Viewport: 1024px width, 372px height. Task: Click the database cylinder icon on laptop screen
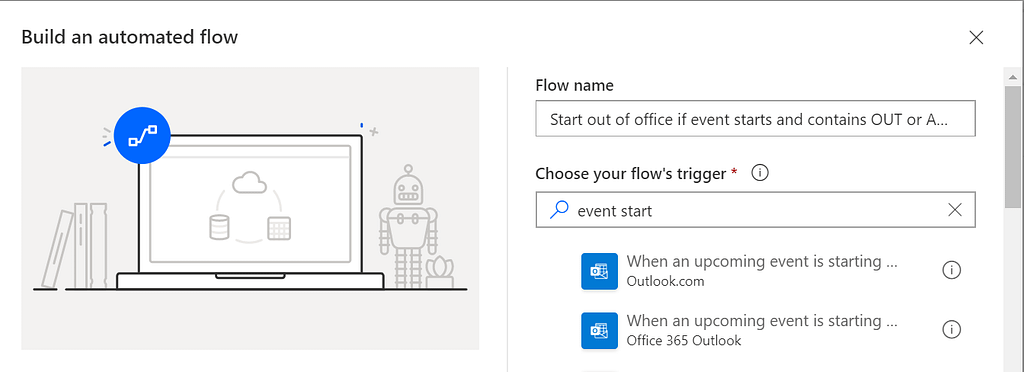pos(219,228)
